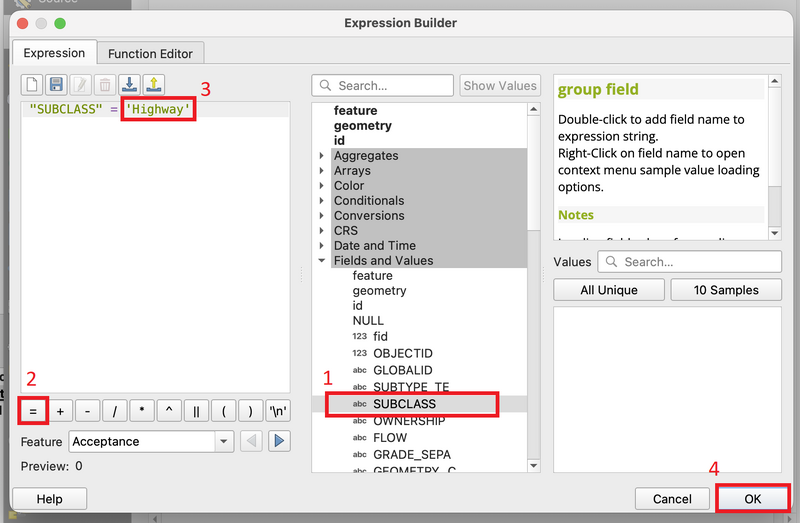Viewport: 800px width, 523px height.
Task: Select feature under Fields and Values
Action: tap(372, 276)
